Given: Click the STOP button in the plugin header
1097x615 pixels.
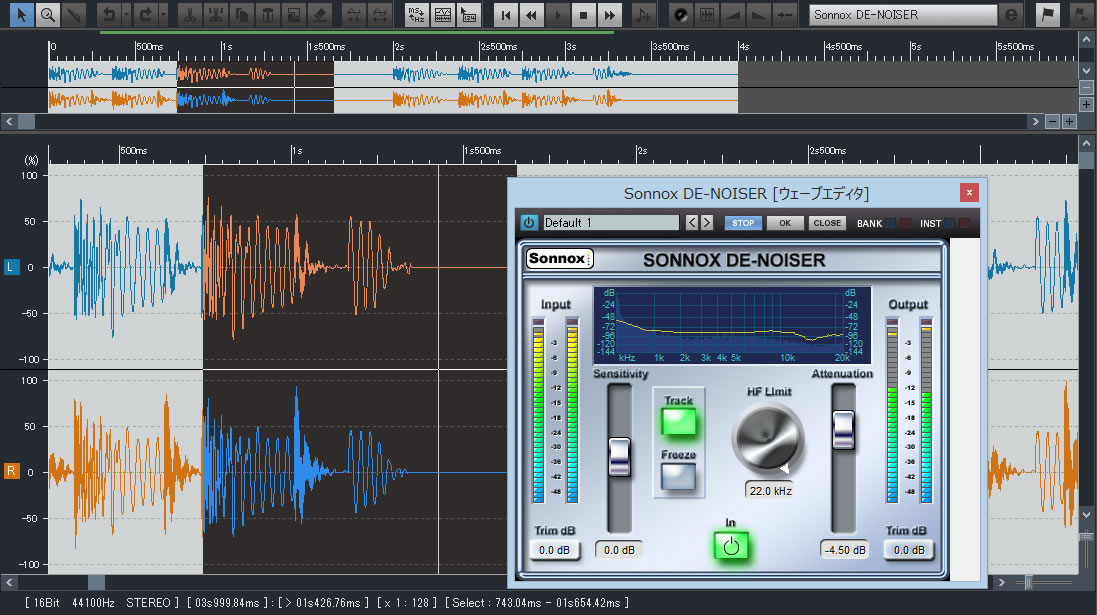Looking at the screenshot, I should point(743,223).
